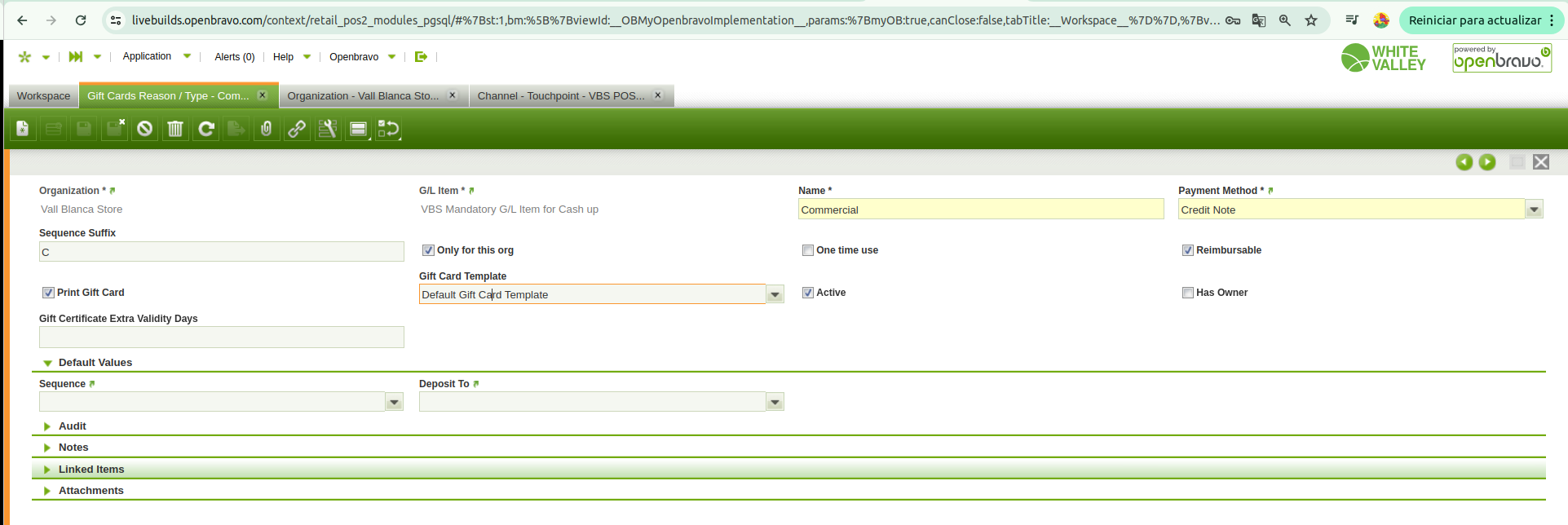The height and width of the screenshot is (525, 1568).
Task: Close the form with X icon
Action: 1541,162
